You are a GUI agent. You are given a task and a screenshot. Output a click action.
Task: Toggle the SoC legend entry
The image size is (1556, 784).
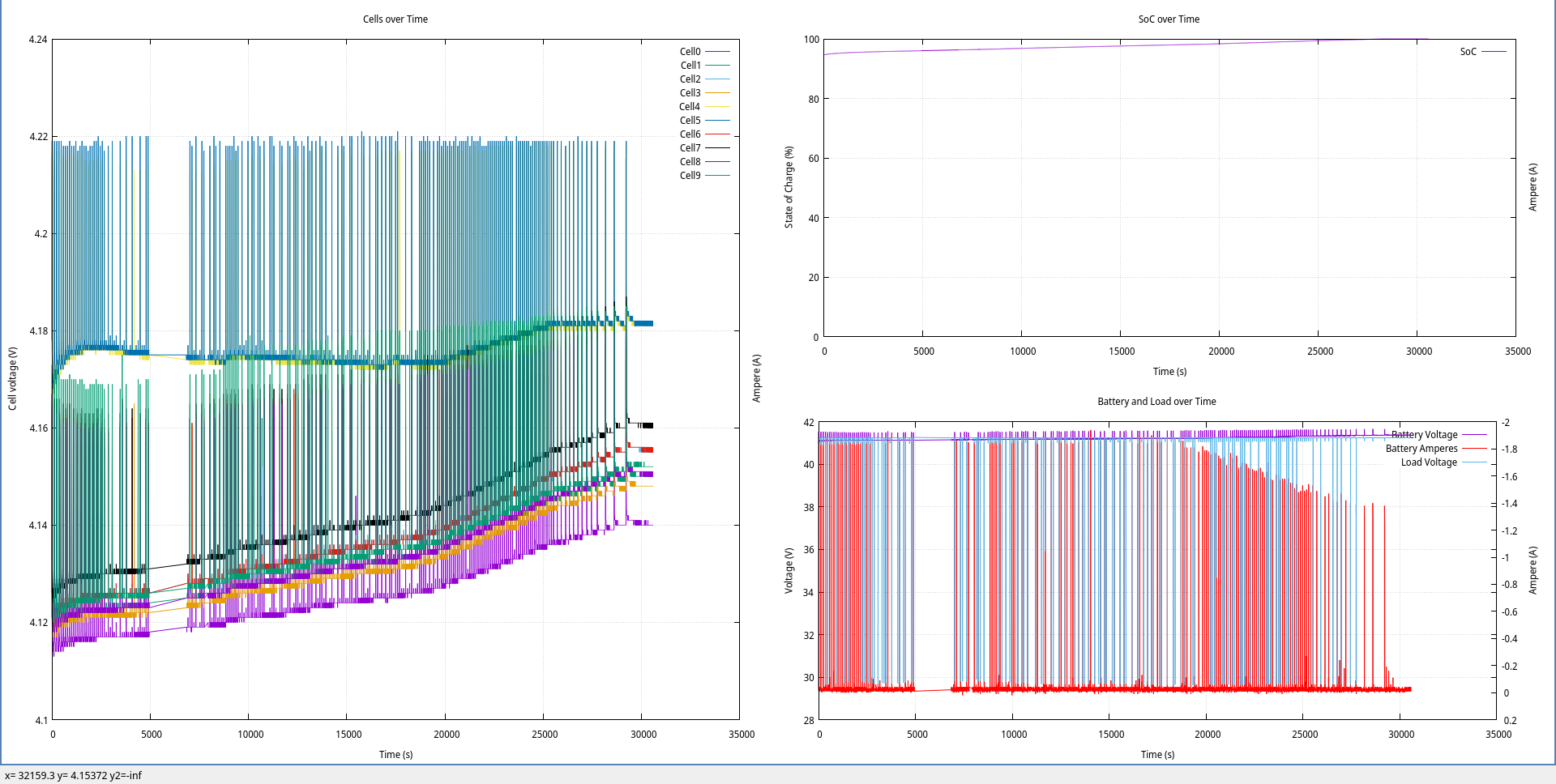click(x=1483, y=51)
